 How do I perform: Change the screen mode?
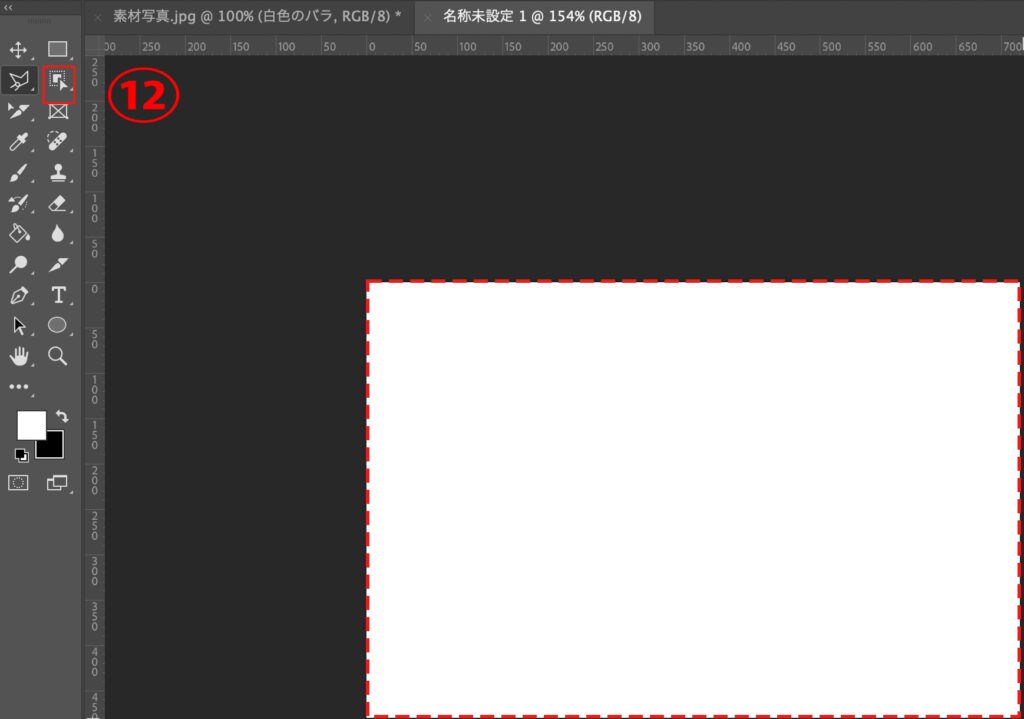coord(57,483)
